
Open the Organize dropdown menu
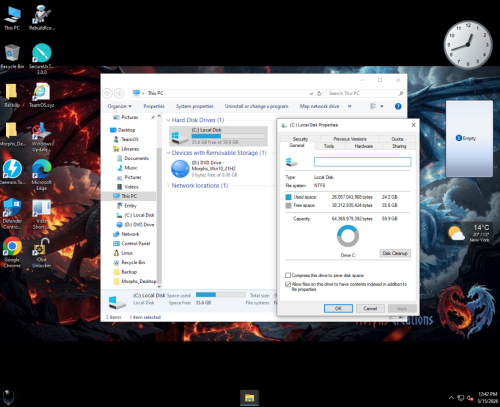[x=119, y=106]
